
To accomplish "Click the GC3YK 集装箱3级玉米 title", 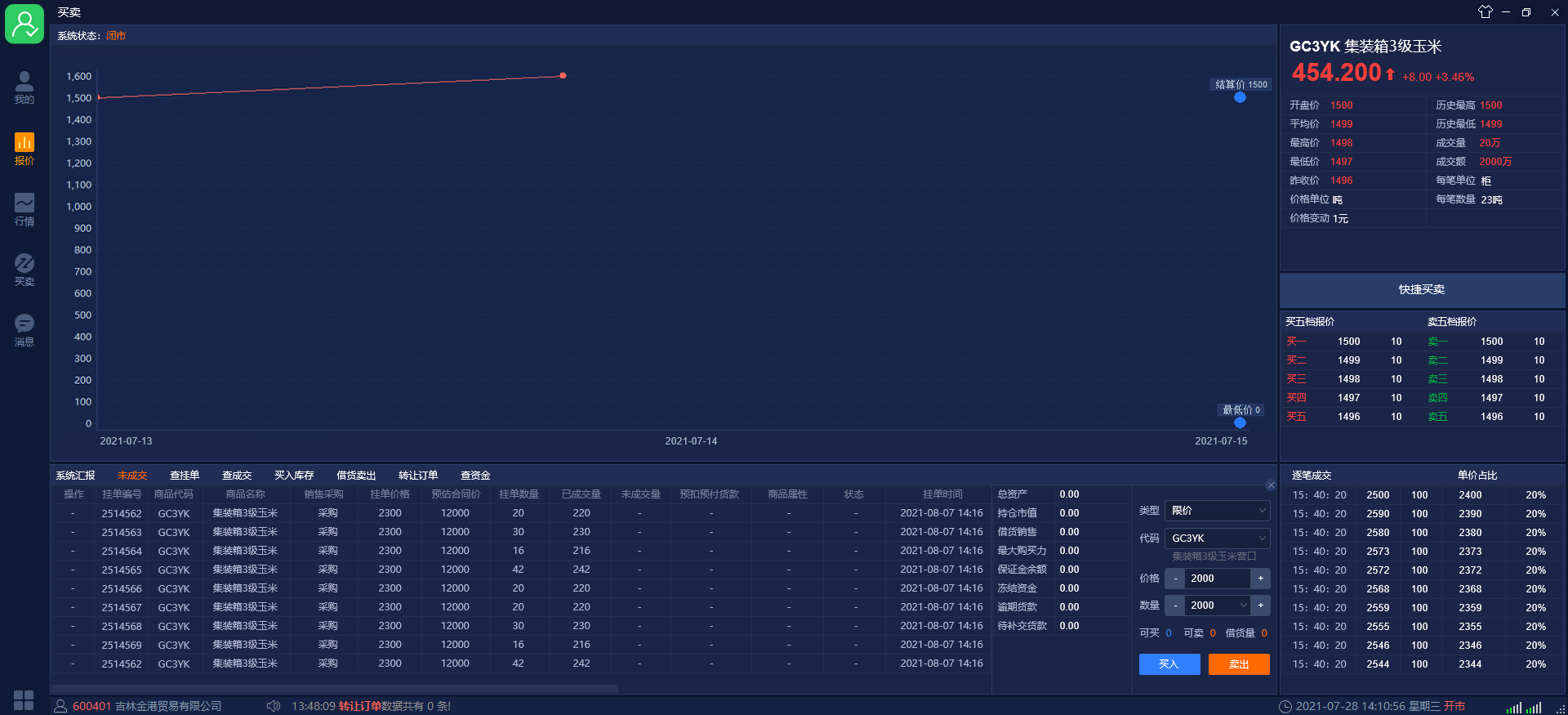I will [x=1365, y=47].
